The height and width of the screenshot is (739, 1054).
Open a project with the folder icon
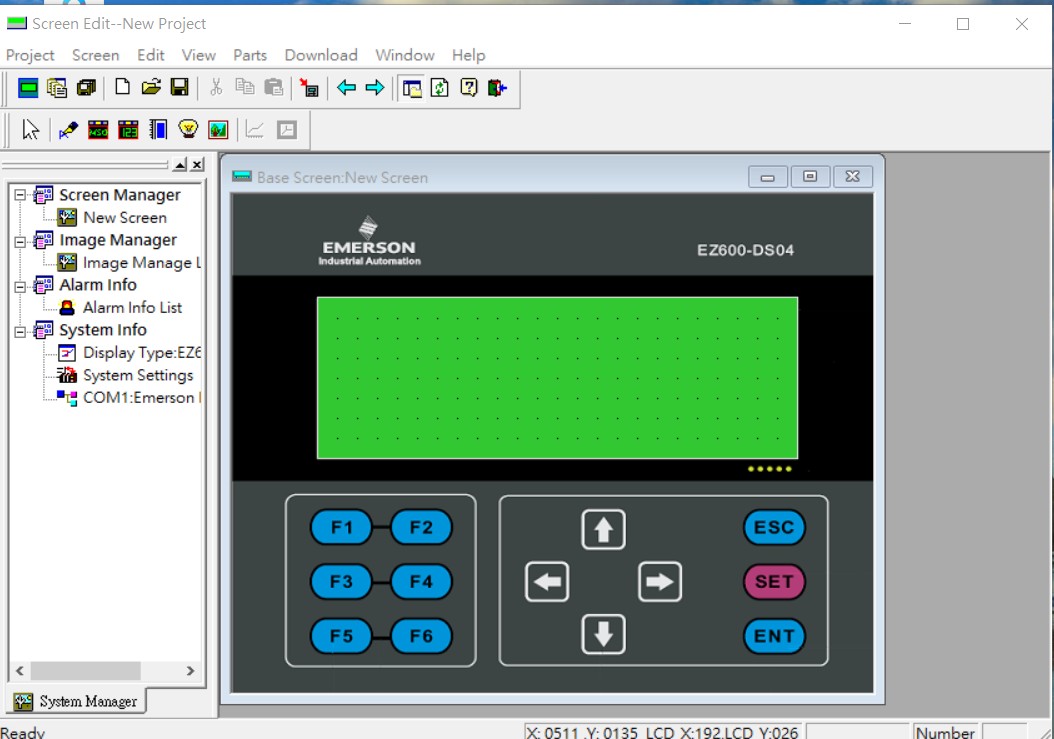[151, 88]
